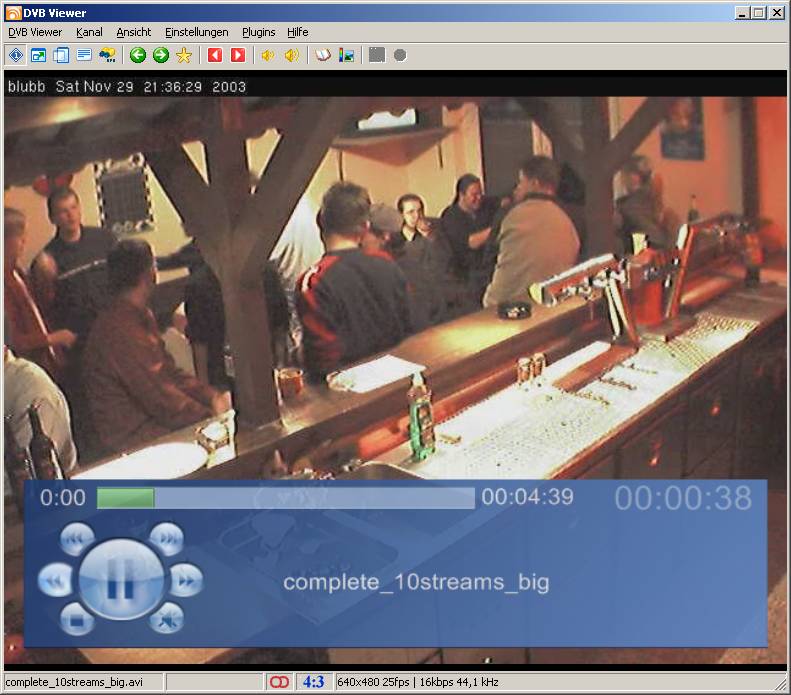The height and width of the screenshot is (695, 791).
Task: Pause playback with the large round button
Action: 120,580
